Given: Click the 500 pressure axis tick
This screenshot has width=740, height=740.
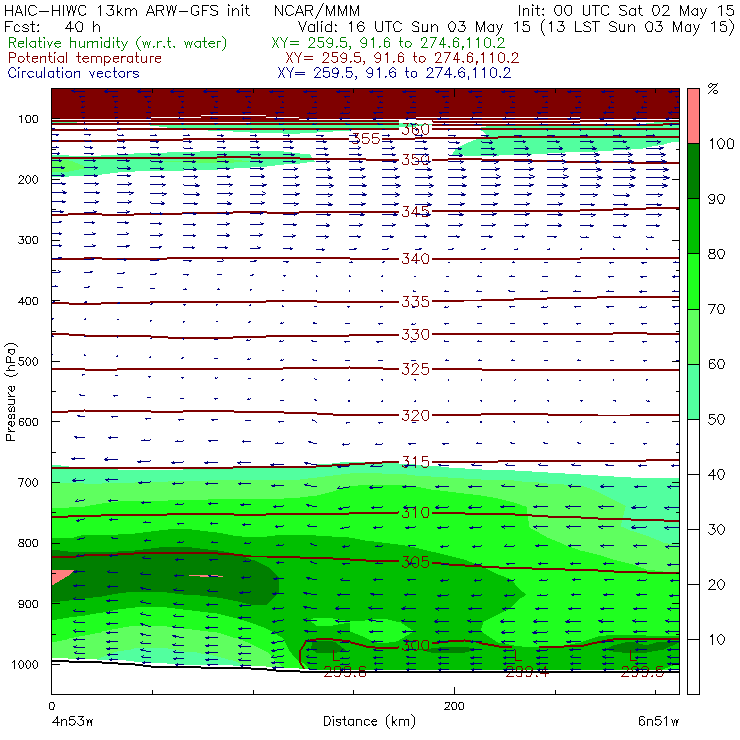Looking at the screenshot, I should pyautogui.click(x=28, y=362).
